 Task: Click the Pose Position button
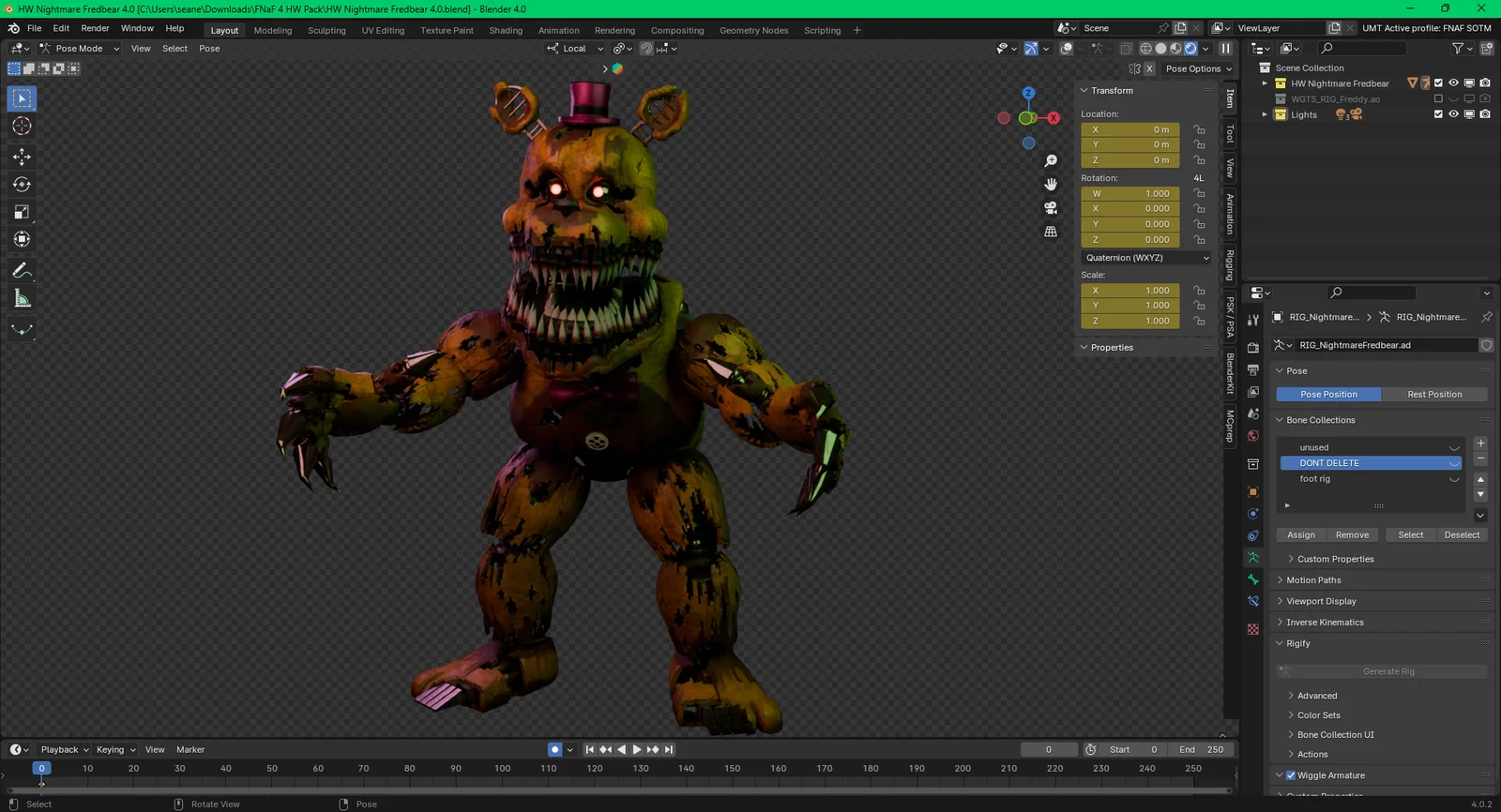(x=1328, y=395)
